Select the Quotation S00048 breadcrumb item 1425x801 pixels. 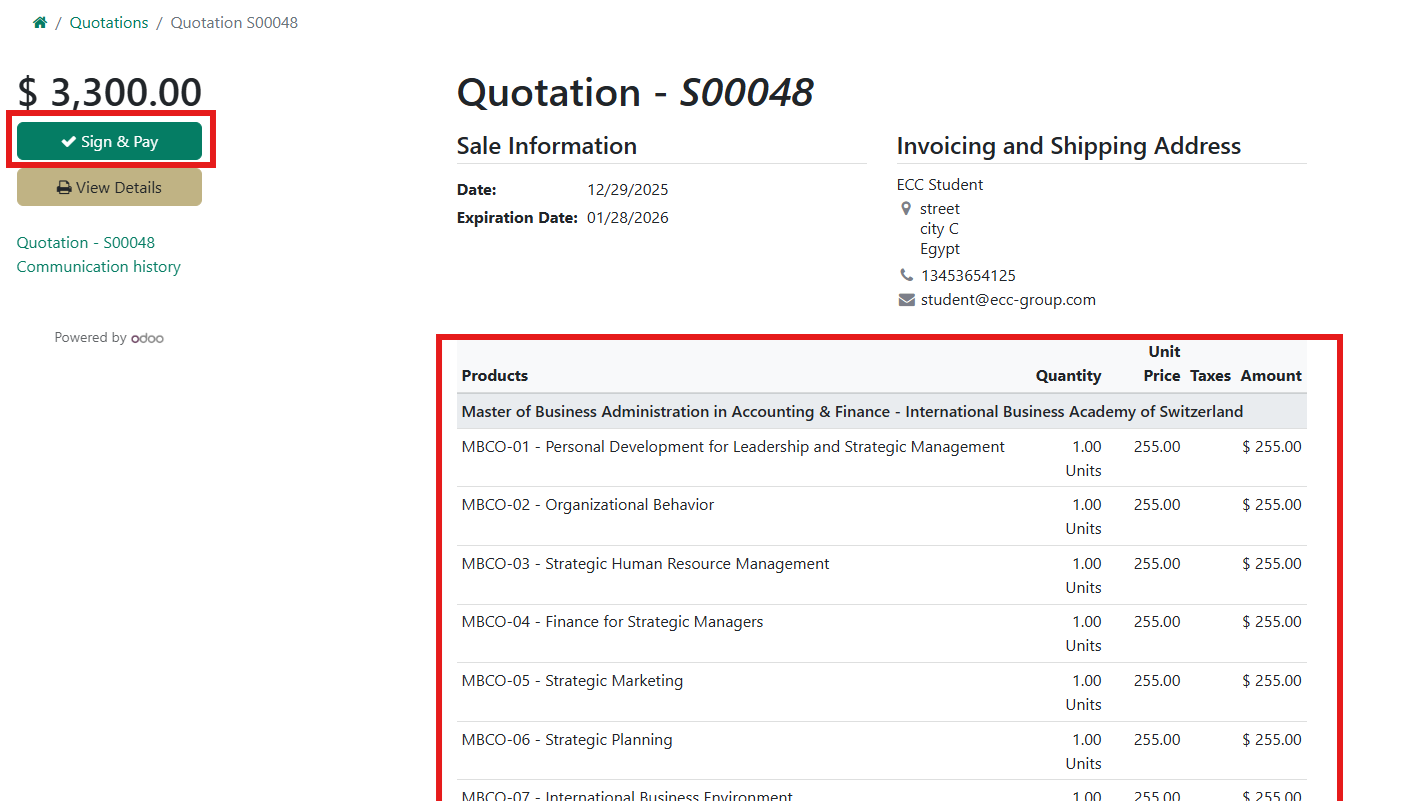click(x=234, y=23)
